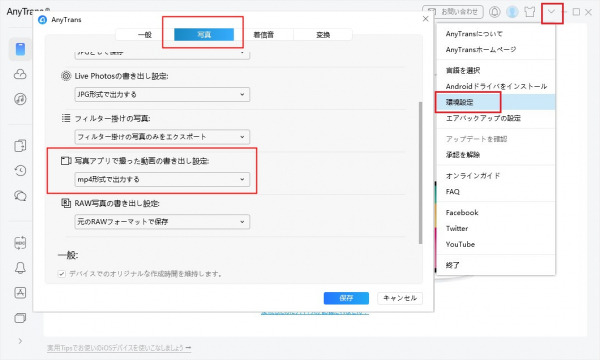Open the backup history clock icon
This screenshot has width=600, height=360.
[x=20, y=170]
